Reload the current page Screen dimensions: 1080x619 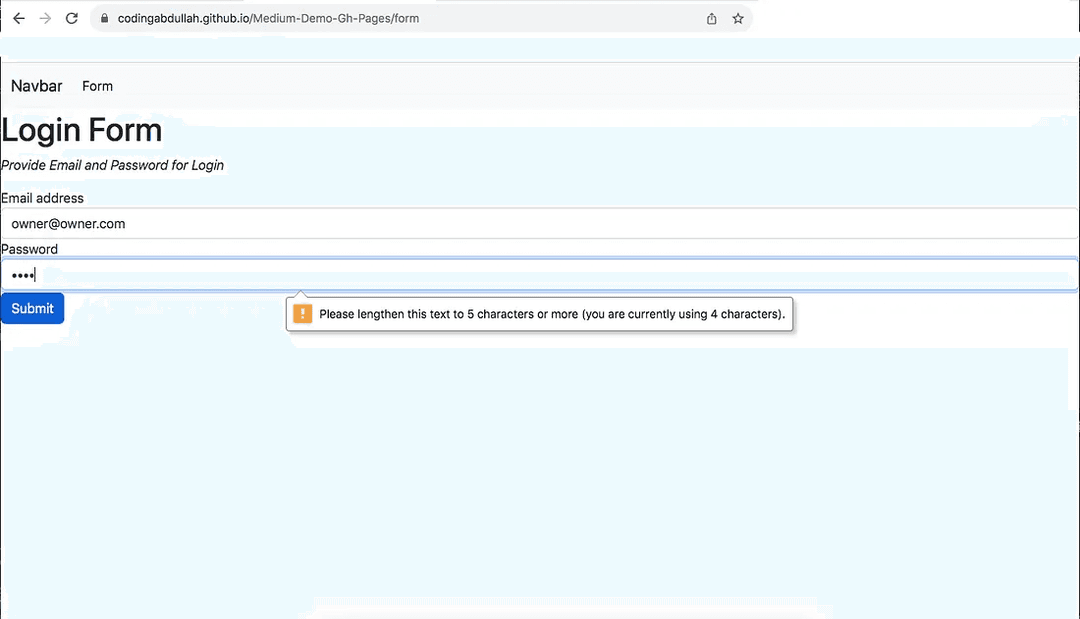71,18
